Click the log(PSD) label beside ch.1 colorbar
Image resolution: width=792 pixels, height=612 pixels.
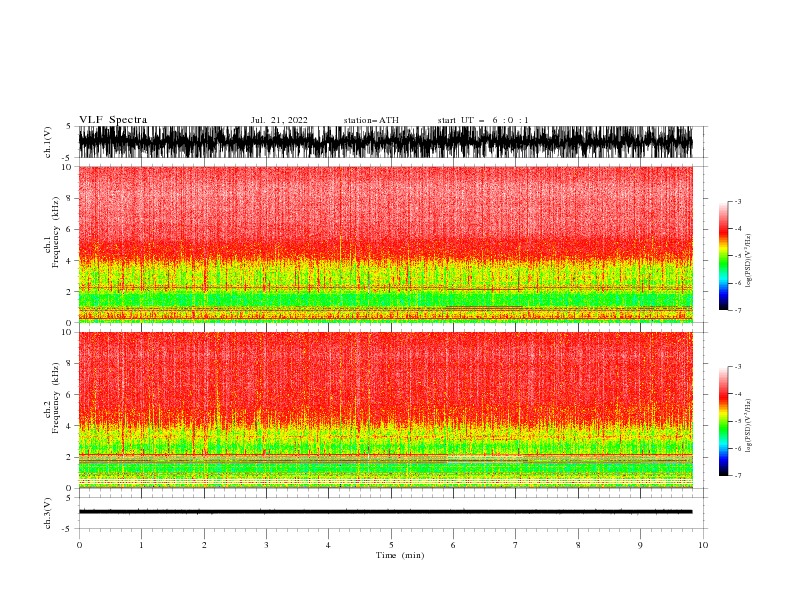point(749,261)
